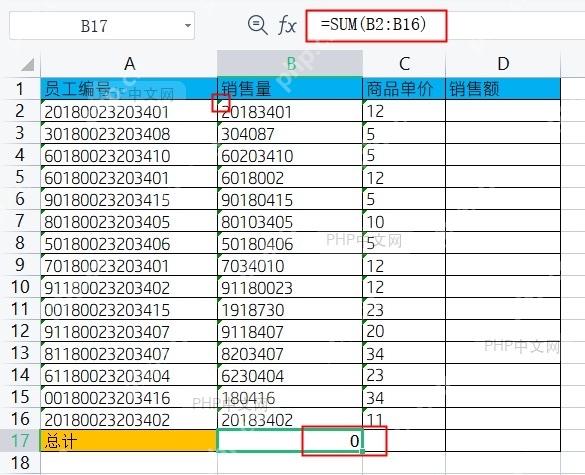Select sales cell 6230404
The image size is (585, 475).
(x=290, y=375)
